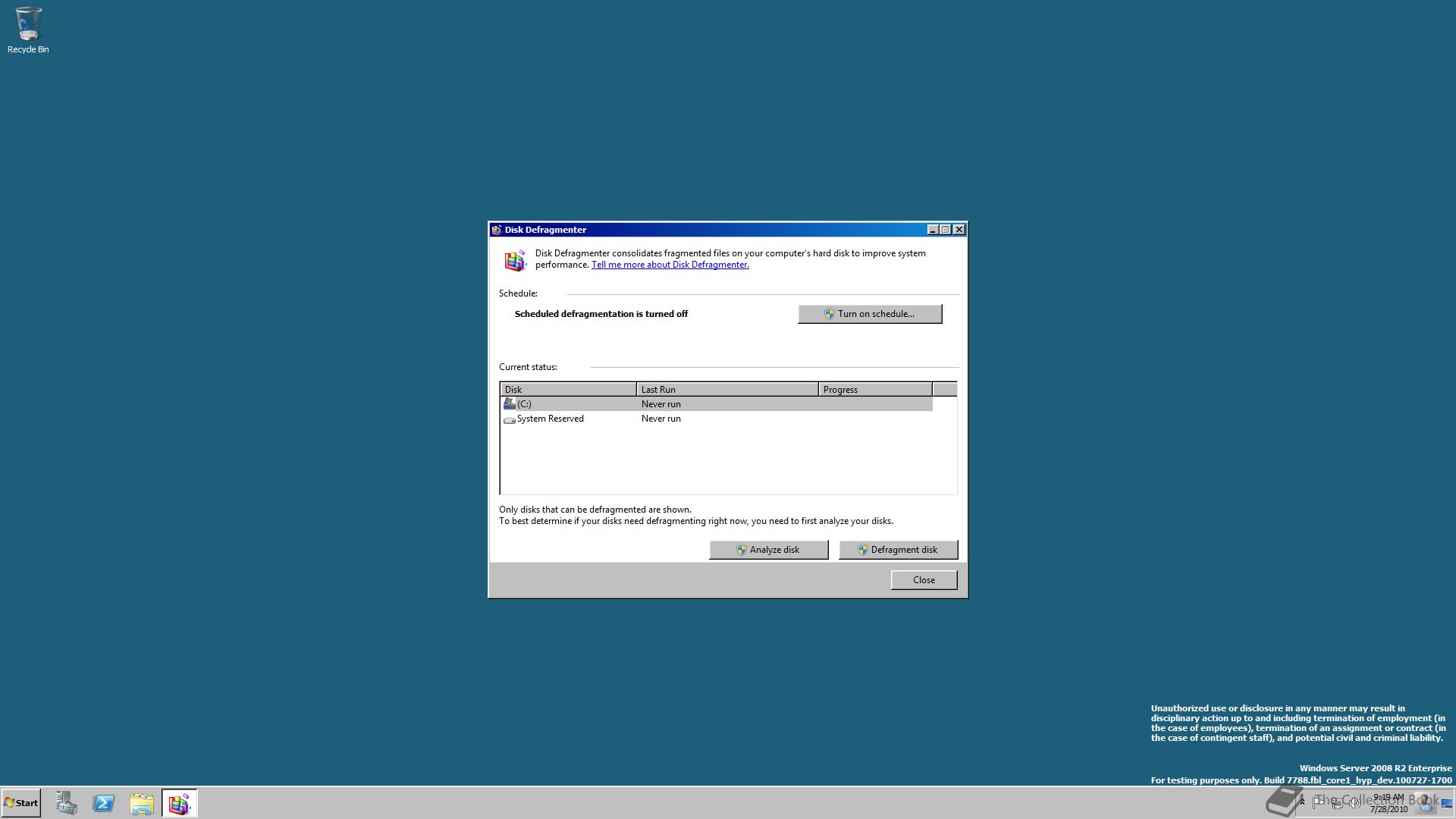The width and height of the screenshot is (1456, 819).
Task: Follow Tell me more about Disk Defragmenter link
Action: pyautogui.click(x=670, y=265)
